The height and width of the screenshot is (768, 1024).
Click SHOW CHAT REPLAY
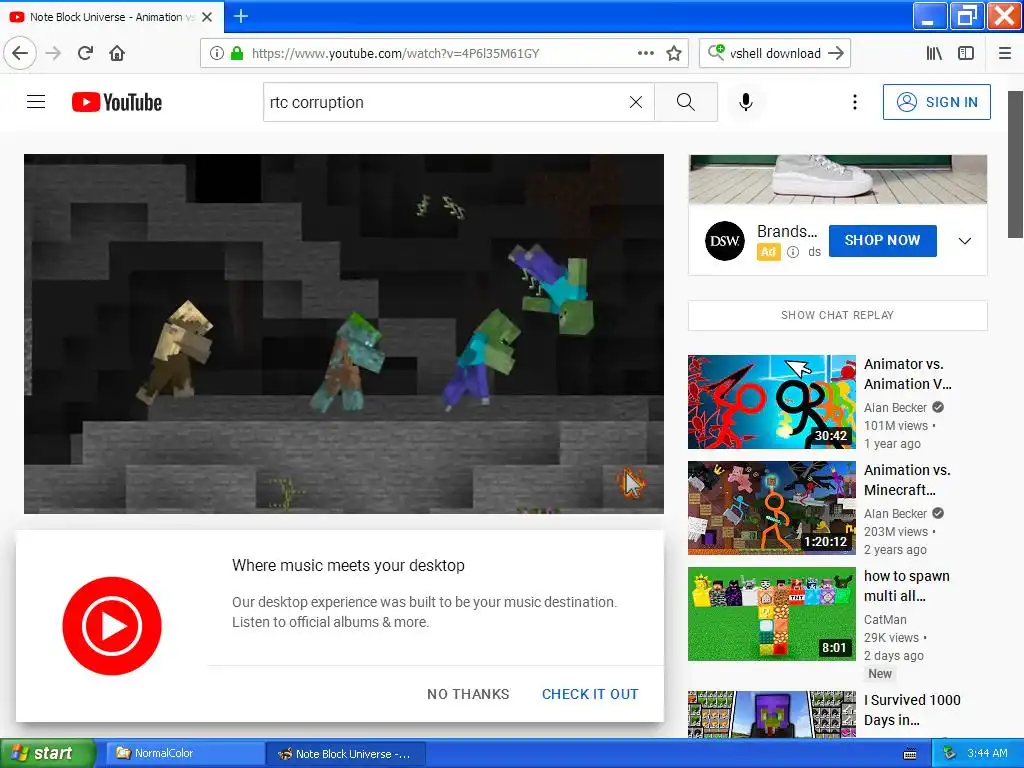tap(837, 315)
